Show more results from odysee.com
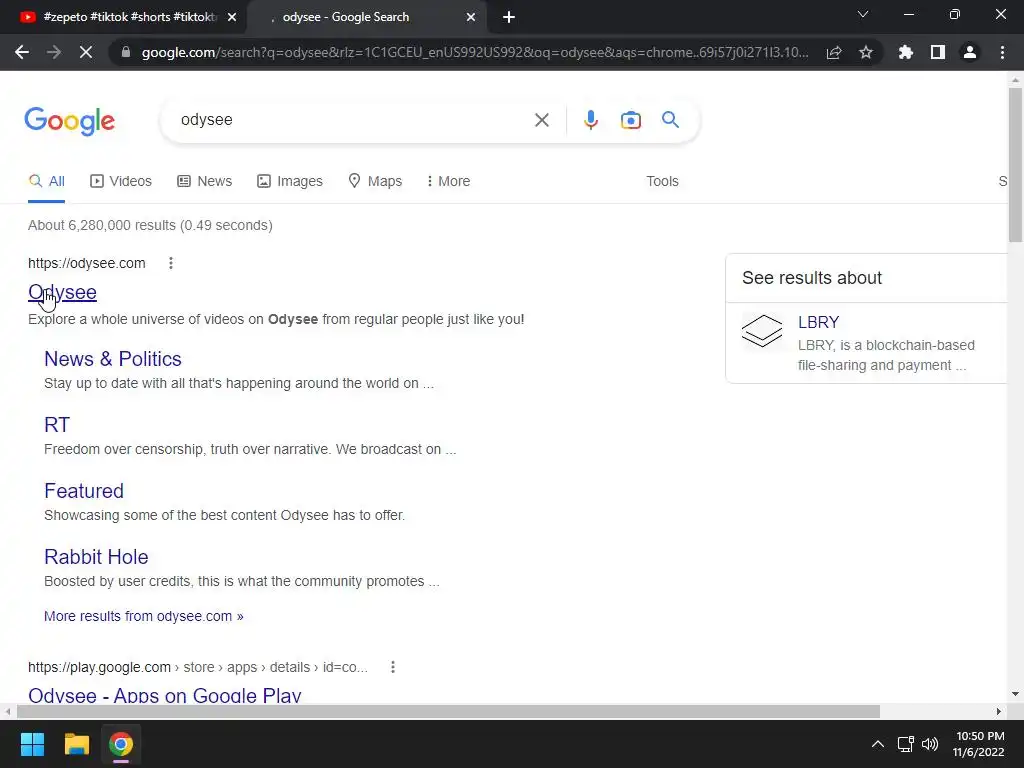The image size is (1024, 768). [x=144, y=616]
